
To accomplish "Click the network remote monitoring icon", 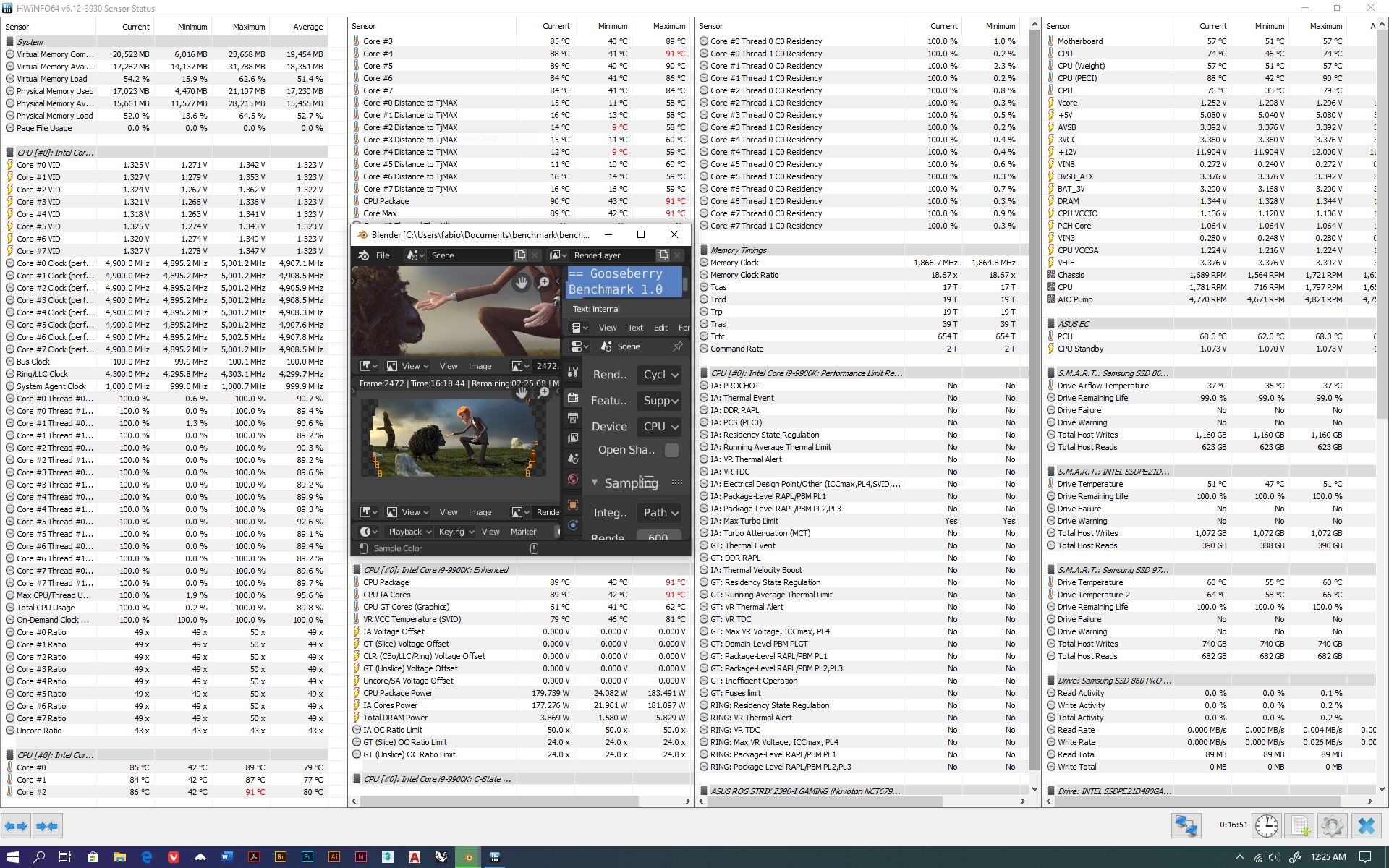I will [x=1186, y=825].
